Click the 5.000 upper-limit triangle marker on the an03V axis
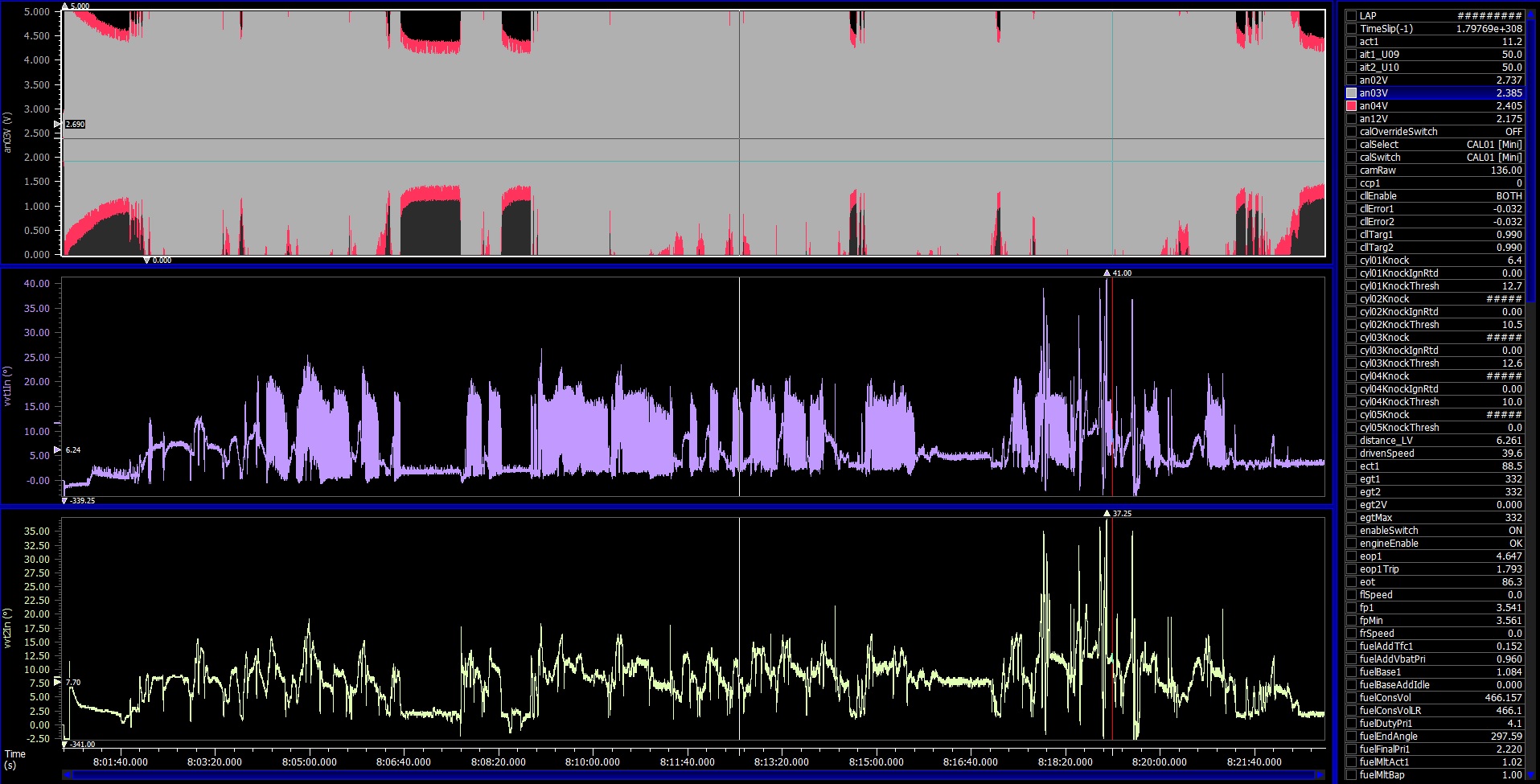Image resolution: width=1540 pixels, height=784 pixels. [x=65, y=6]
